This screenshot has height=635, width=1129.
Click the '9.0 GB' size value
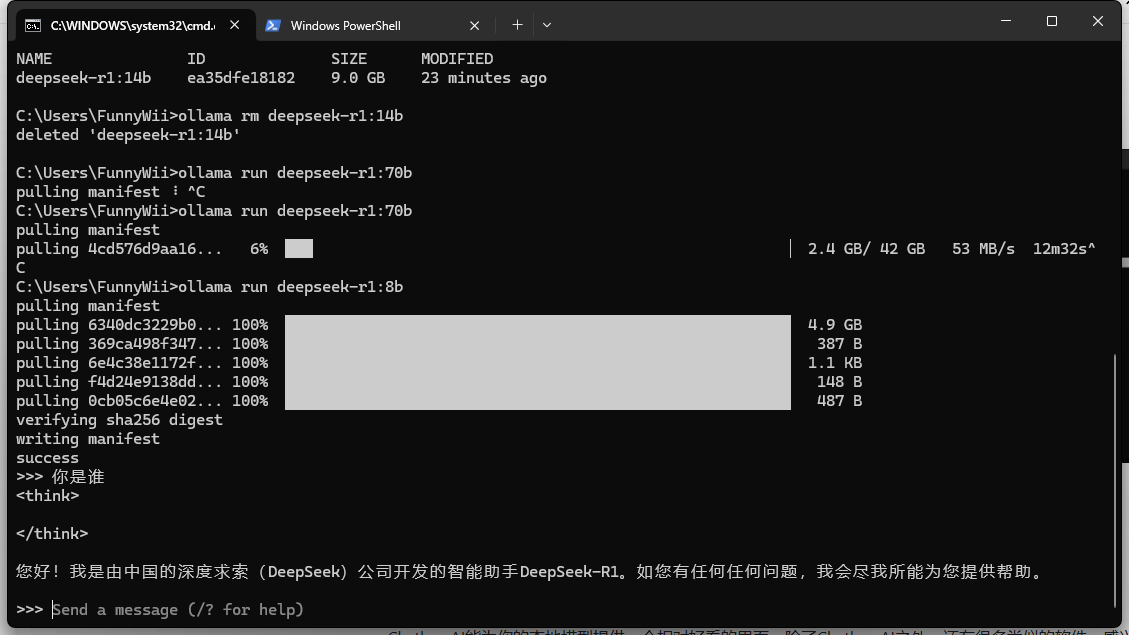pos(358,78)
